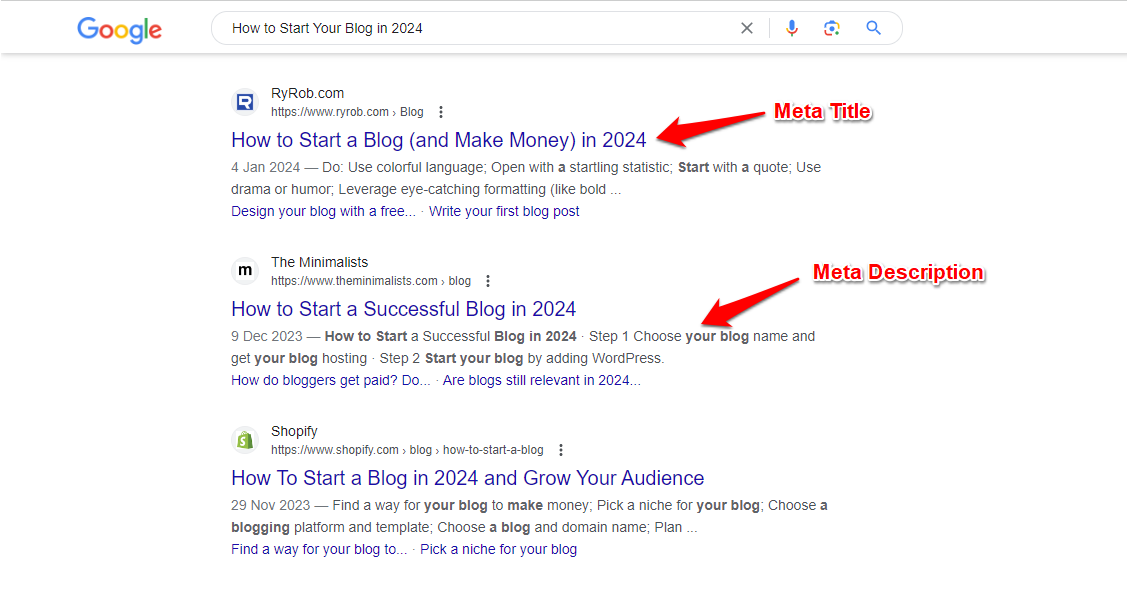Click the URL https://www.ryrob.com › Blog
This screenshot has height=591, width=1128.
point(347,112)
